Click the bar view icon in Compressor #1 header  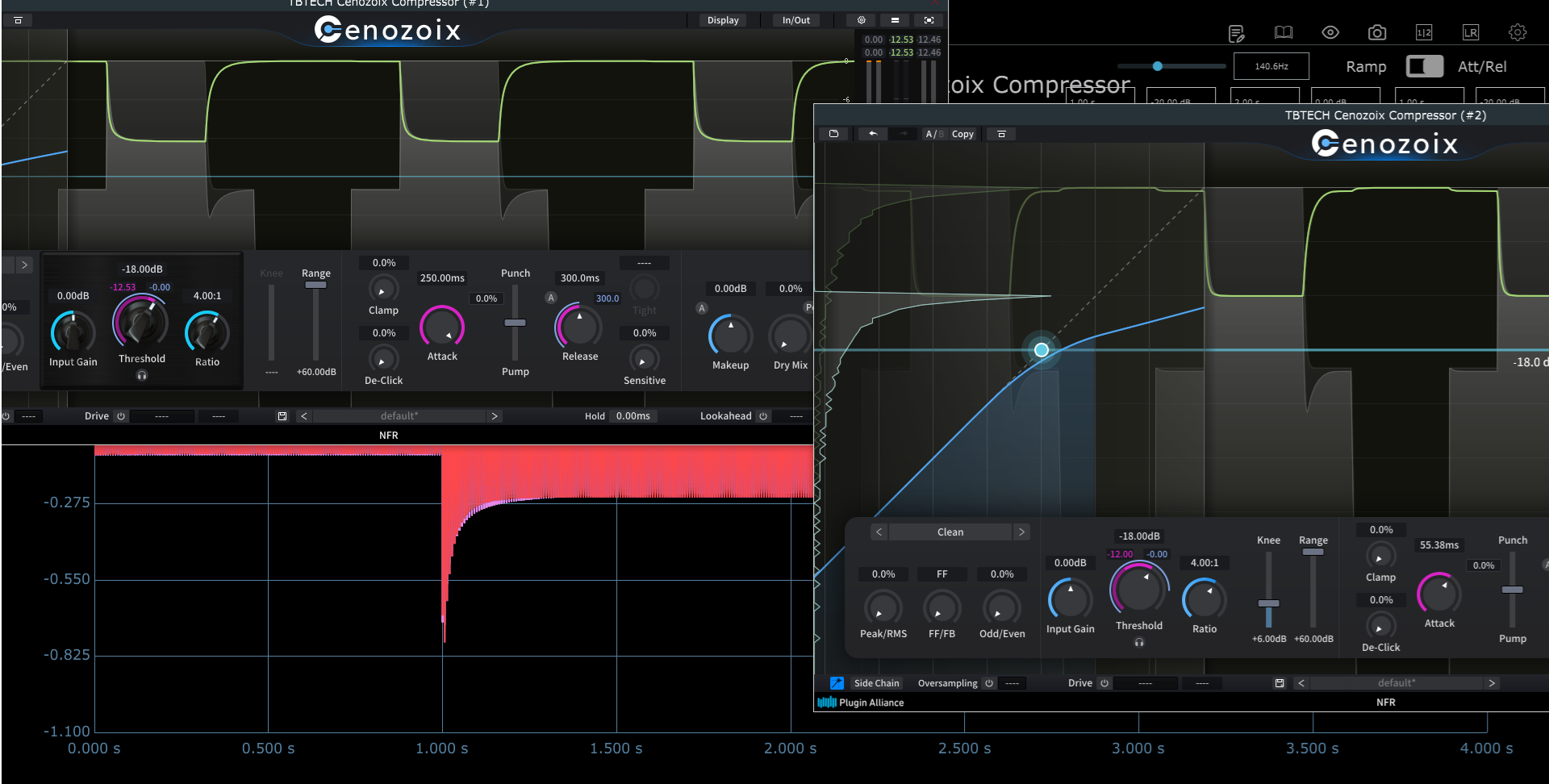click(x=895, y=20)
